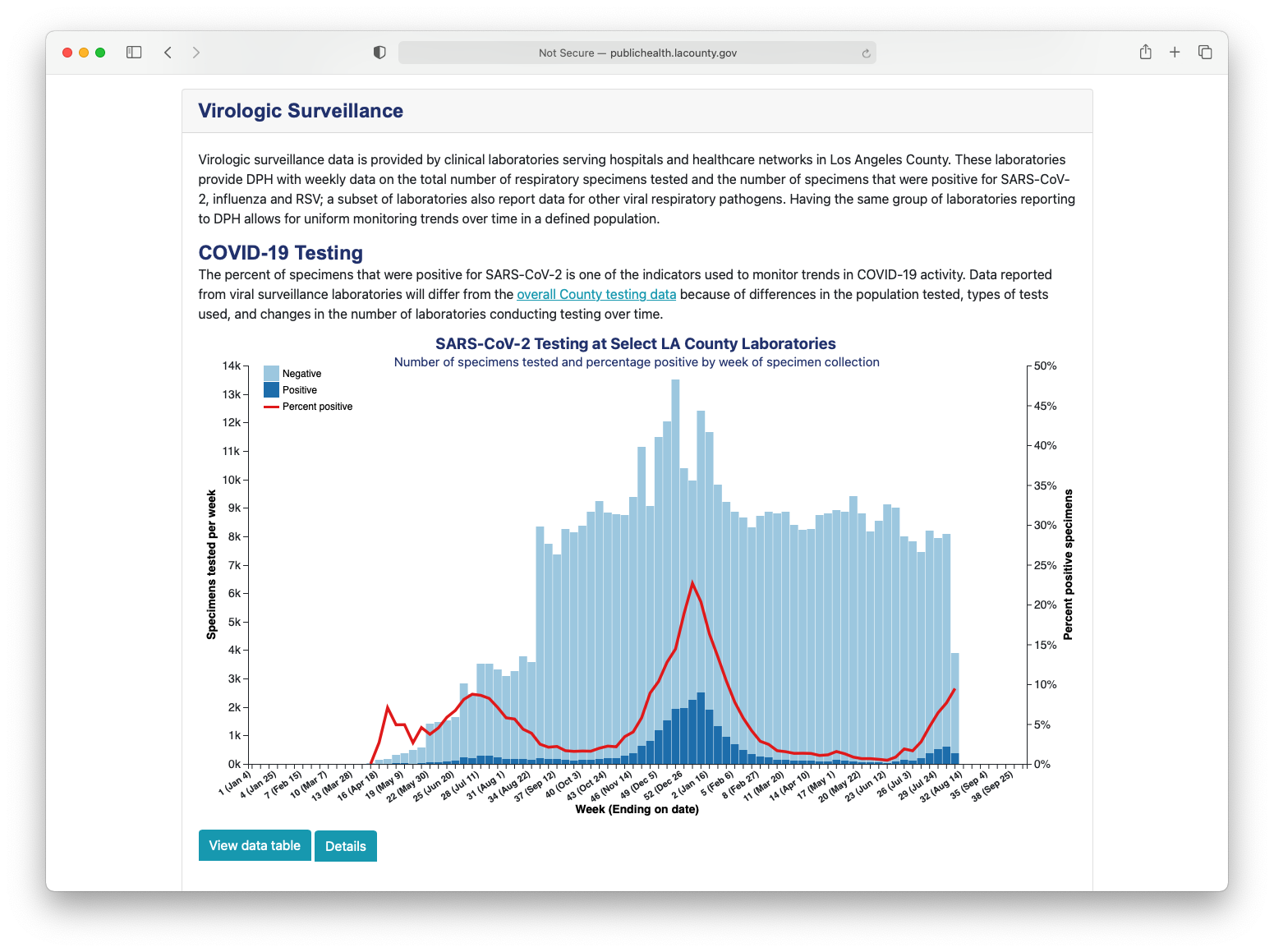Click the '32 (Aug 14)' x-axis label
Image resolution: width=1274 pixels, height=952 pixels.
coord(941,786)
